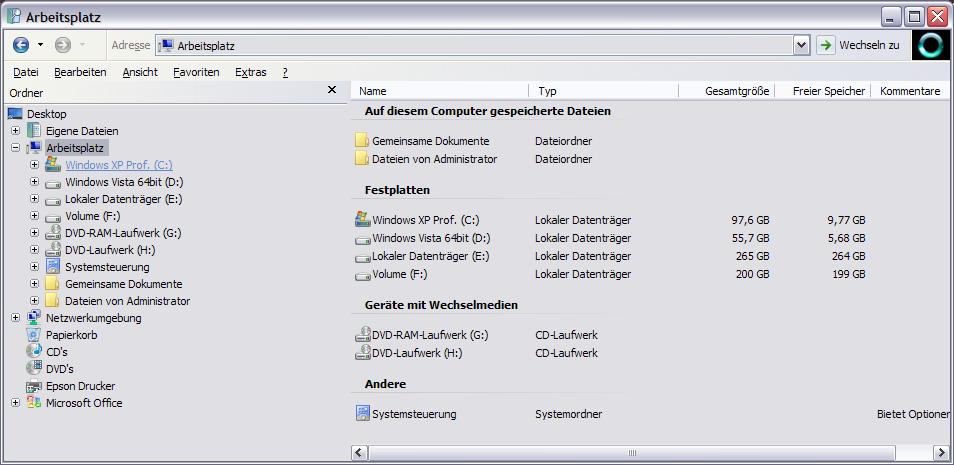
Task: Click the Festplatten group heading
Action: click(x=397, y=190)
